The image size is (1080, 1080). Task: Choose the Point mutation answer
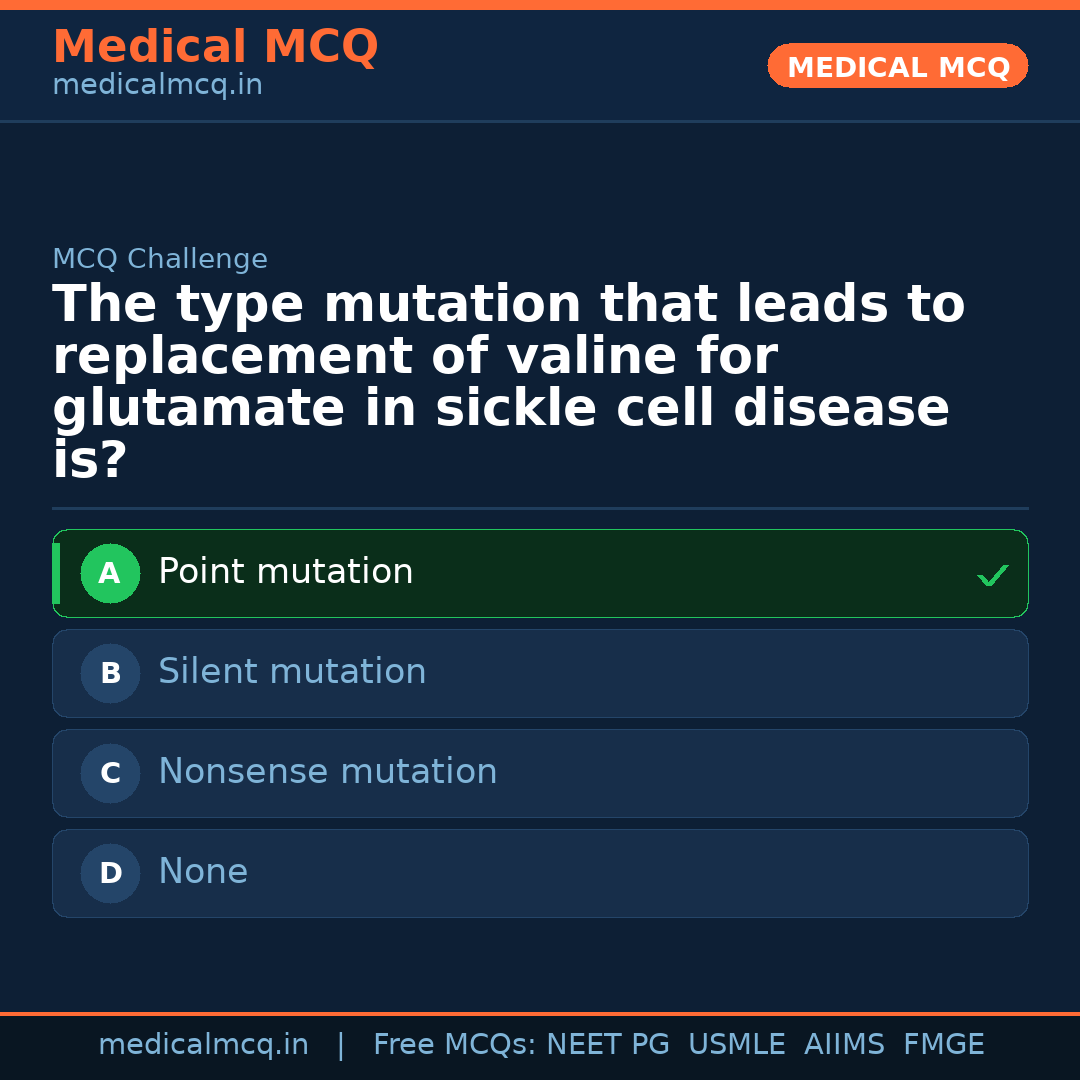[286, 572]
